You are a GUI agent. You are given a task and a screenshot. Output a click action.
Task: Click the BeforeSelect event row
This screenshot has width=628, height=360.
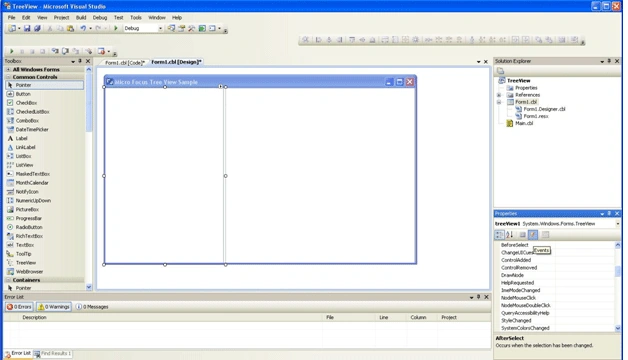pos(554,245)
